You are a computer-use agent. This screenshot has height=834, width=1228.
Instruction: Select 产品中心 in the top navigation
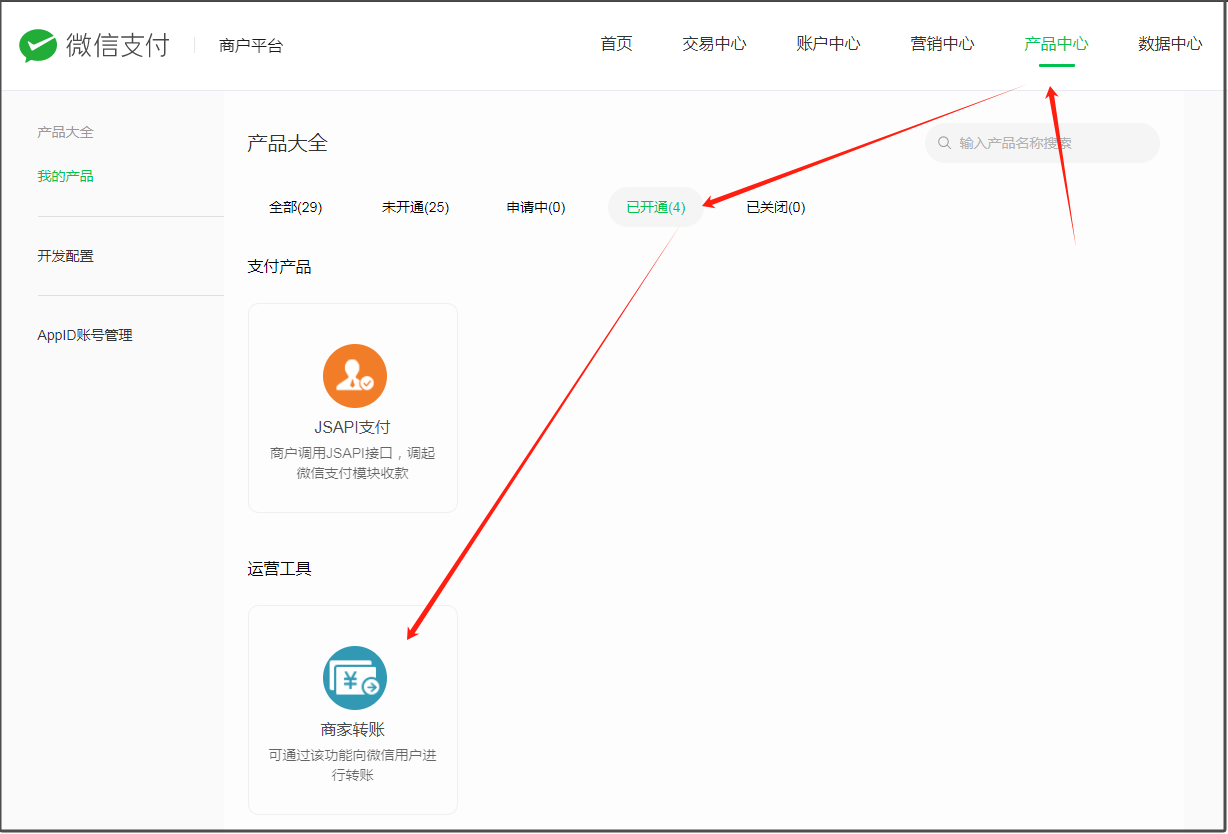1056,44
